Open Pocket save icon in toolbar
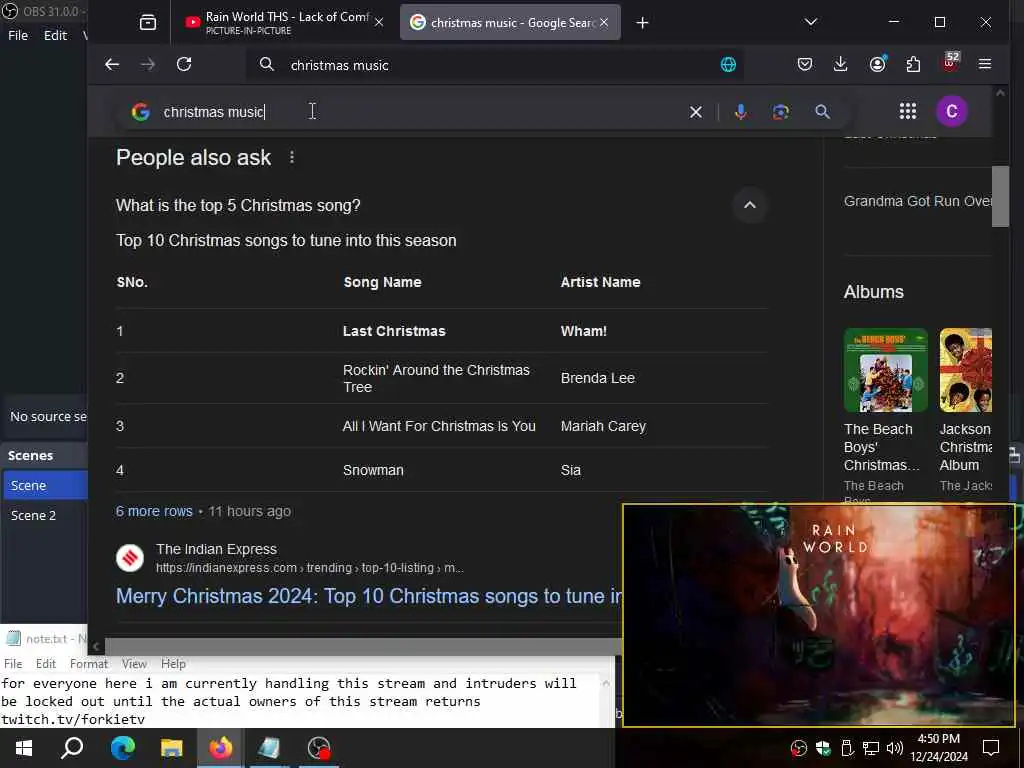 tap(805, 64)
